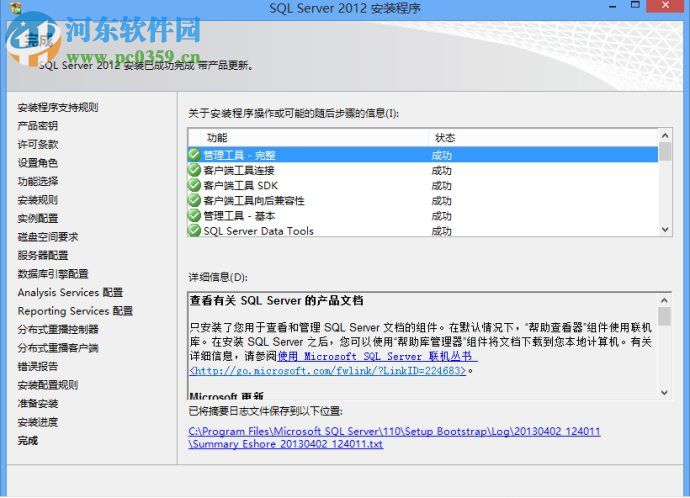
Task: Click 准备安装 step in sidebar
Action: pos(37,403)
